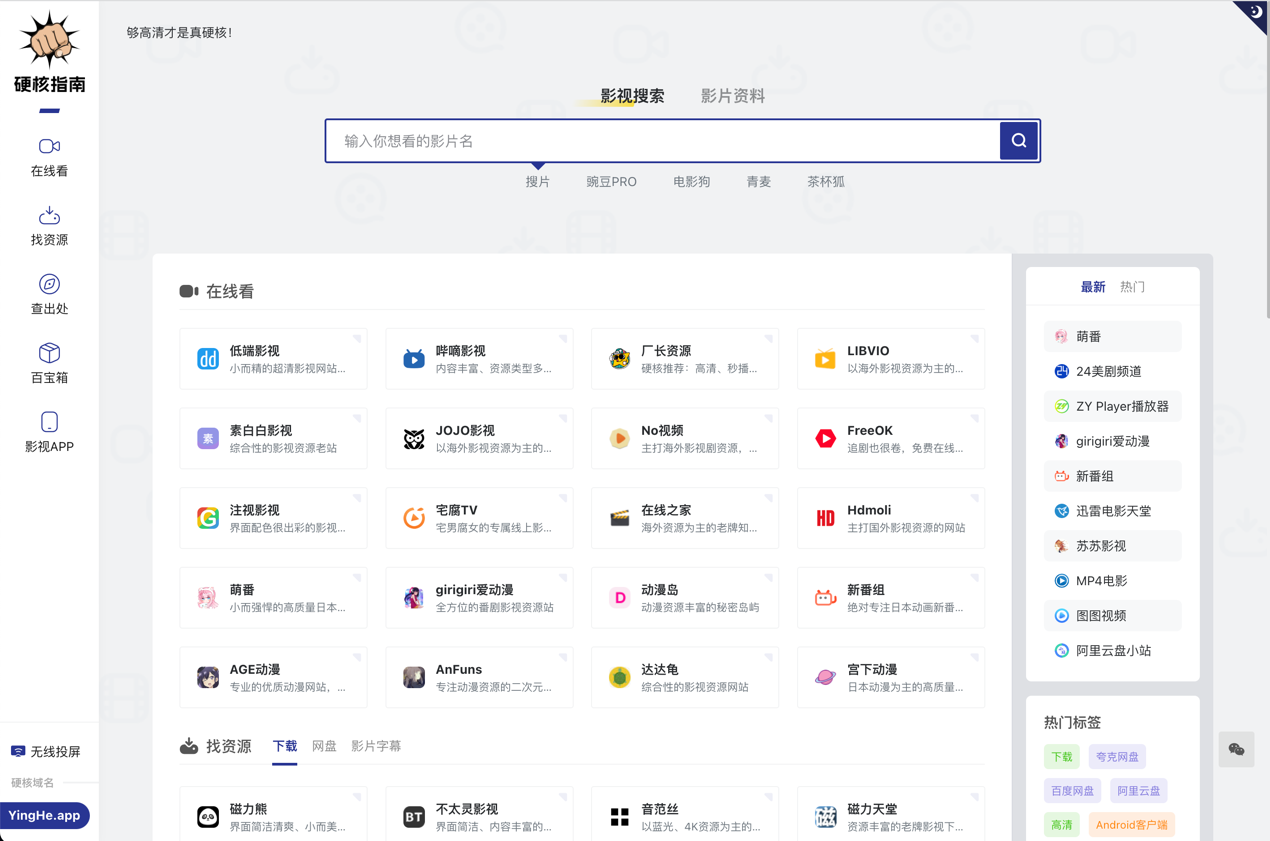1270x841 pixels.
Task: Open ZY Player播放器 in latest list
Action: pyautogui.click(x=1113, y=406)
